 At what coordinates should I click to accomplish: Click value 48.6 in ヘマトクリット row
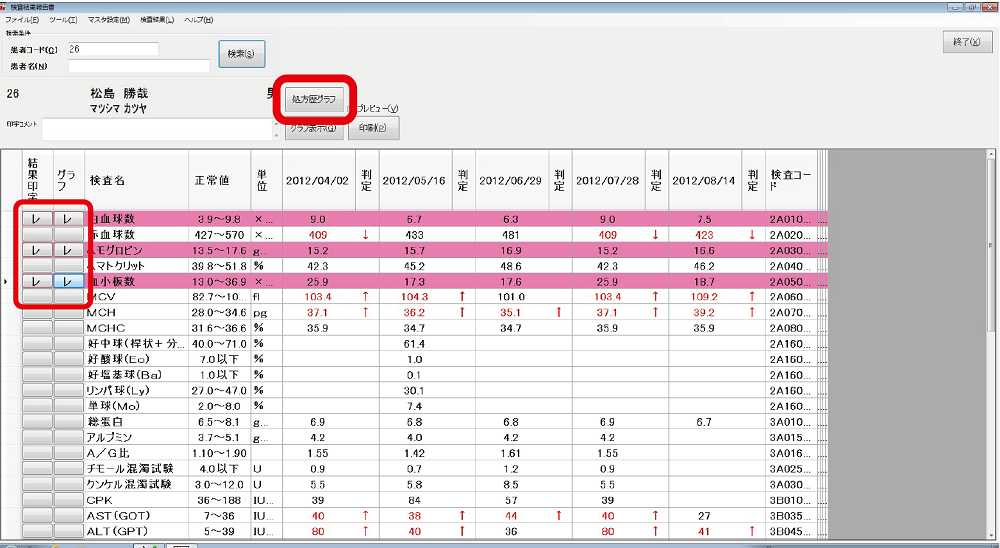click(511, 266)
